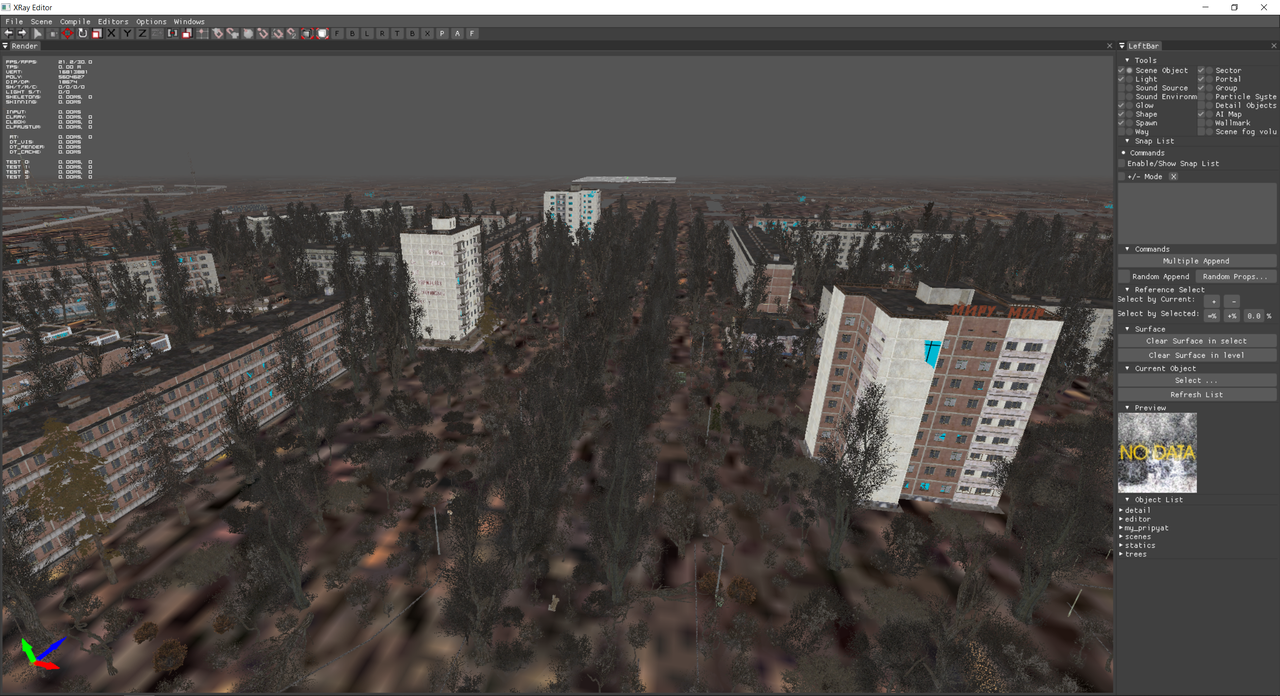Choose the rotate circular-arrow tool
1280x696 pixels.
coord(82,33)
